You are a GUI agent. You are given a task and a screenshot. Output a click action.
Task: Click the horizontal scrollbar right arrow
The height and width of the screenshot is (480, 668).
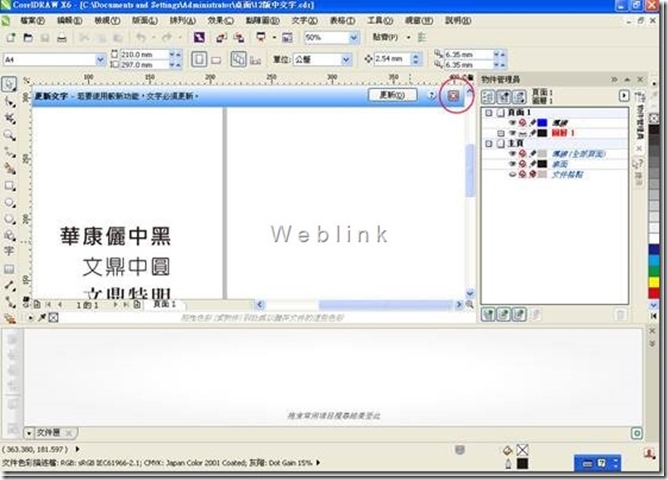[459, 305]
